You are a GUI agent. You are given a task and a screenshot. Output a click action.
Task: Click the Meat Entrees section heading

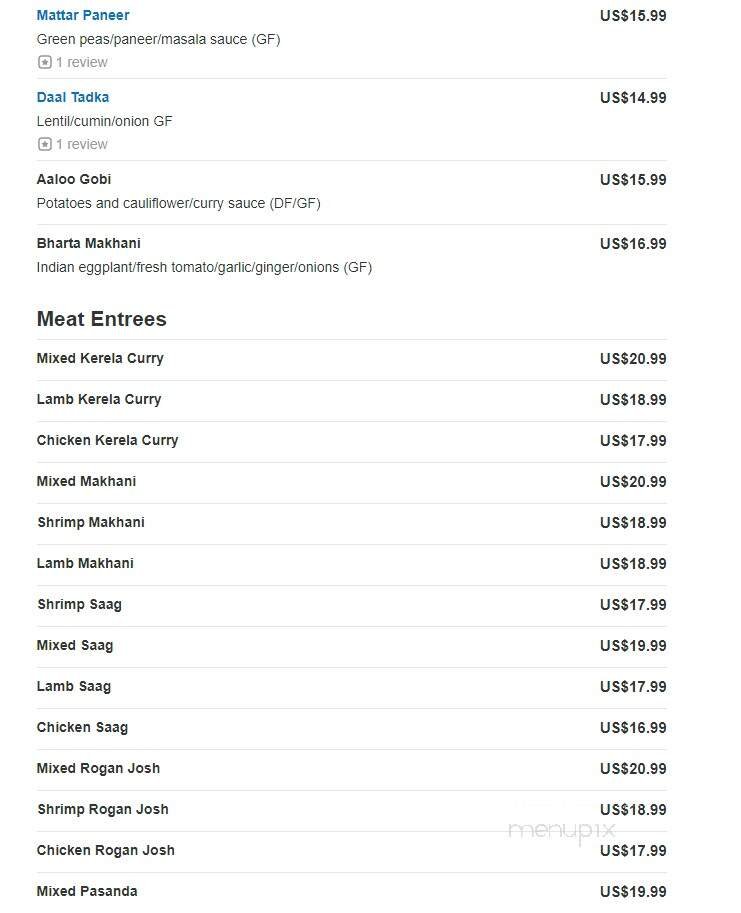tap(102, 319)
